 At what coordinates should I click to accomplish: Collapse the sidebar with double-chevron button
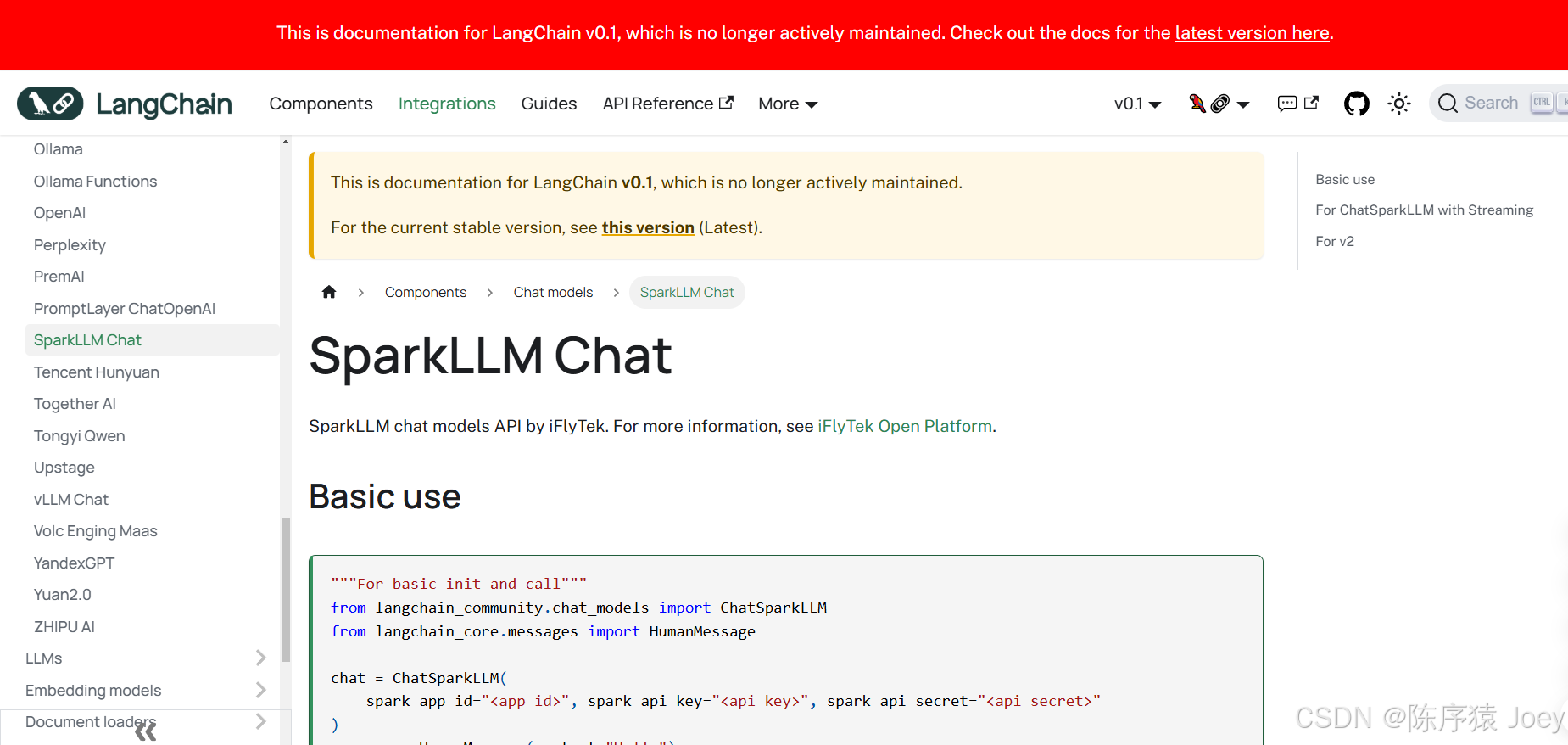click(x=145, y=731)
